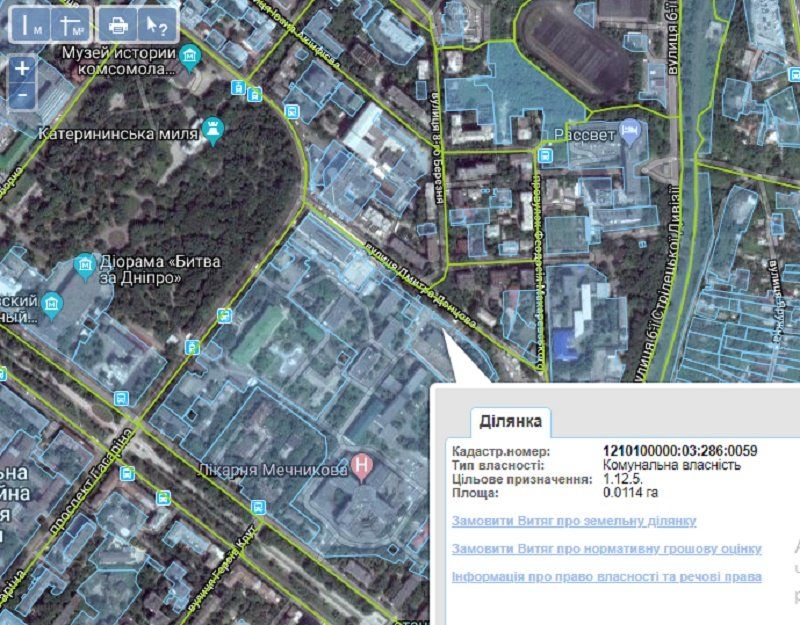The width and height of the screenshot is (800, 625).
Task: Open 'Замовити Витяг про нормативну грошову оцінку' link
Action: click(x=606, y=549)
